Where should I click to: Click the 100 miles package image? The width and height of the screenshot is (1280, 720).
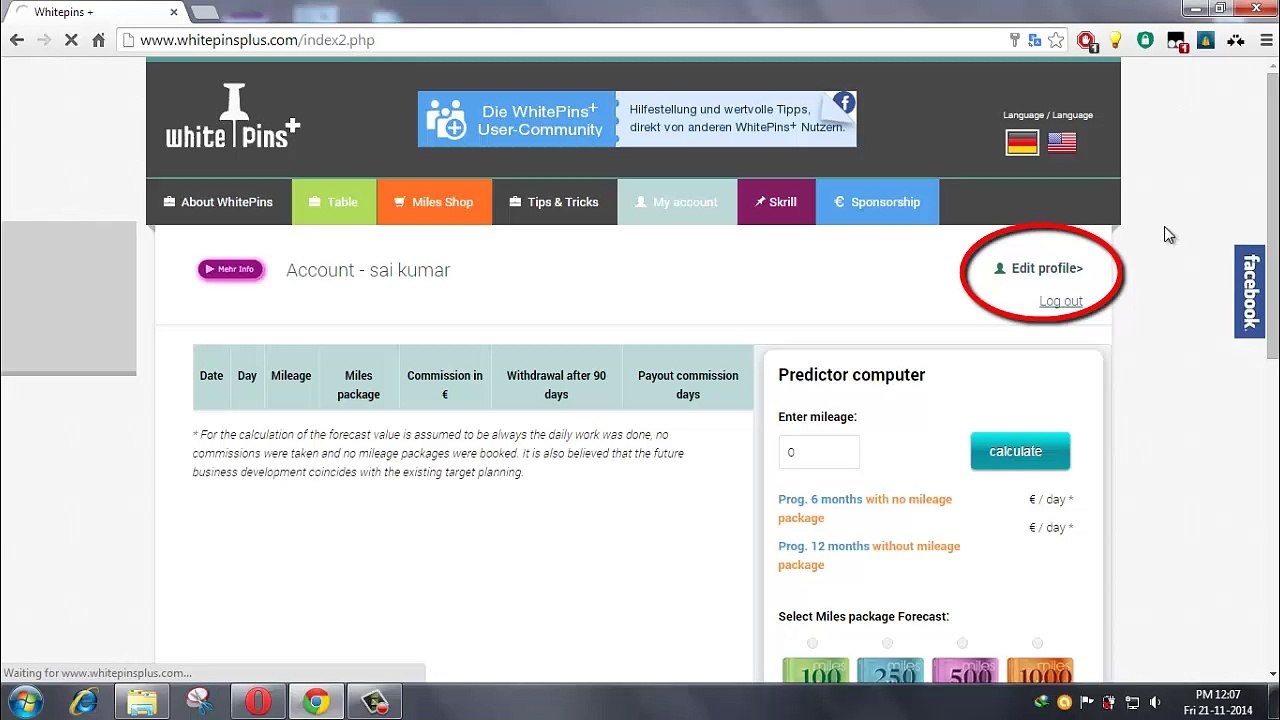click(x=815, y=669)
